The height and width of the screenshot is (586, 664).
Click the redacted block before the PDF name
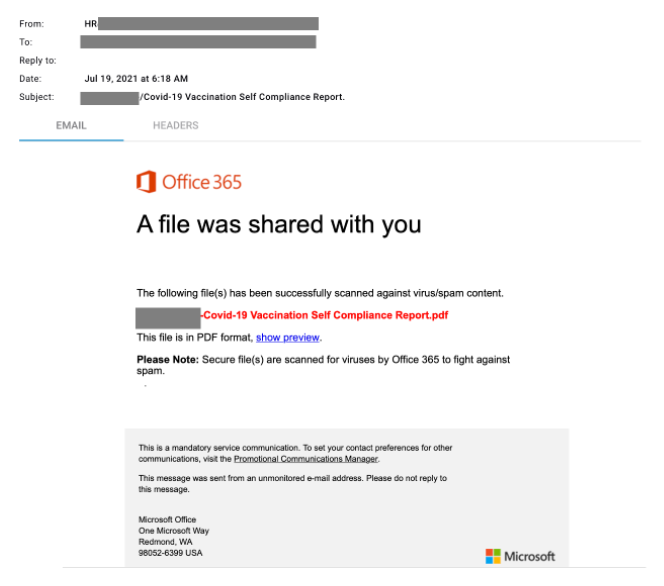pyautogui.click(x=168, y=318)
